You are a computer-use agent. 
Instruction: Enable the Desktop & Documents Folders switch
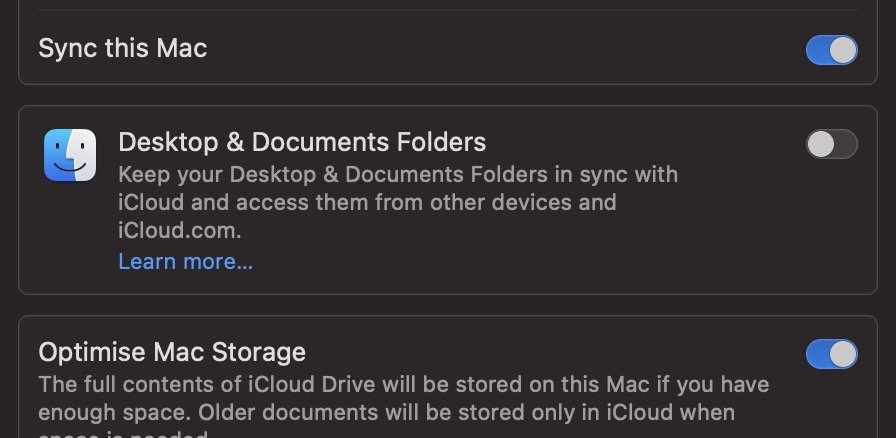tap(831, 144)
